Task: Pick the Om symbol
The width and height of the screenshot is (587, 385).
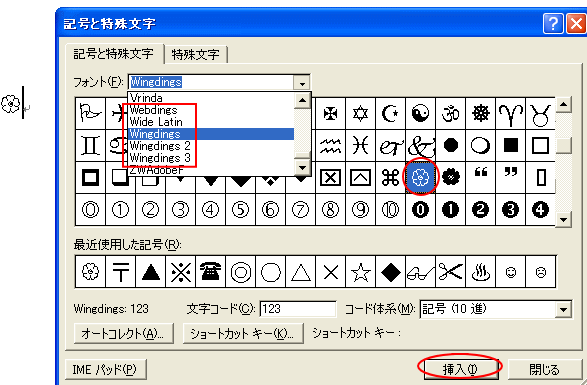Action: pyautogui.click(x=450, y=113)
